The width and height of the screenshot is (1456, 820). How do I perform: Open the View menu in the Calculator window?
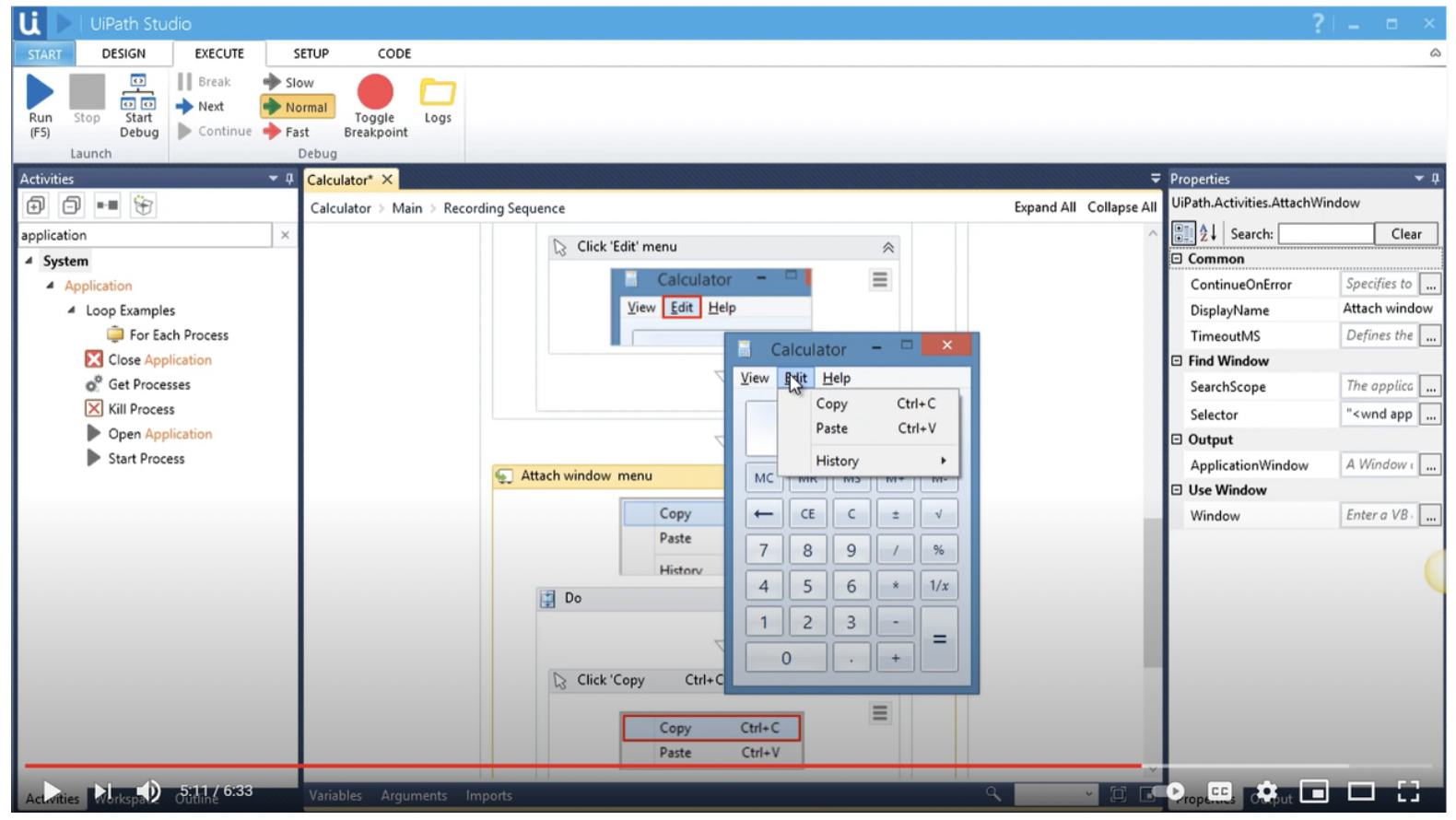click(x=754, y=378)
